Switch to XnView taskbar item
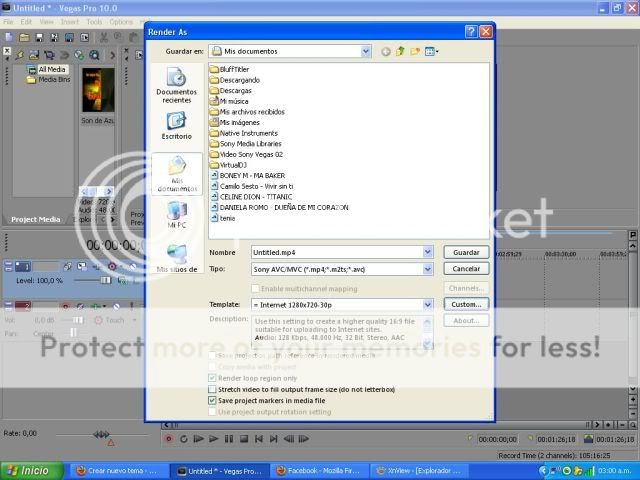The height and width of the screenshot is (480, 640). coord(418,471)
